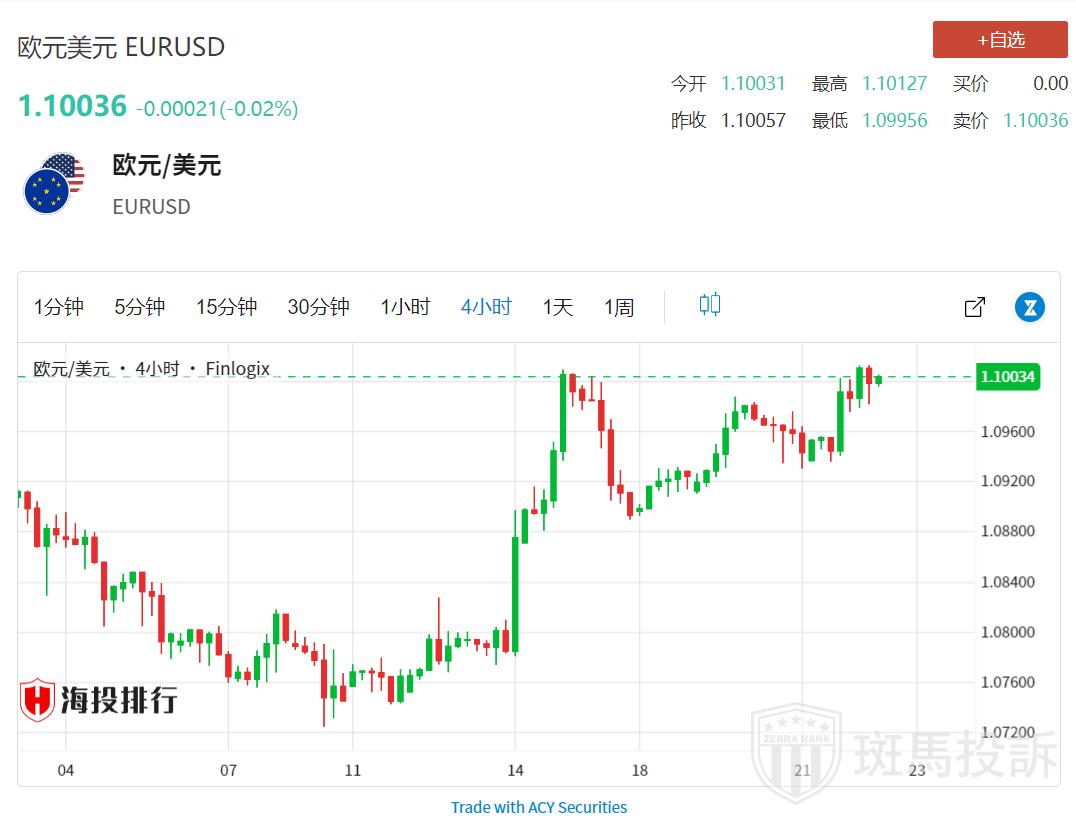Click the red 海投排行 shield logo

pyautogui.click(x=38, y=700)
